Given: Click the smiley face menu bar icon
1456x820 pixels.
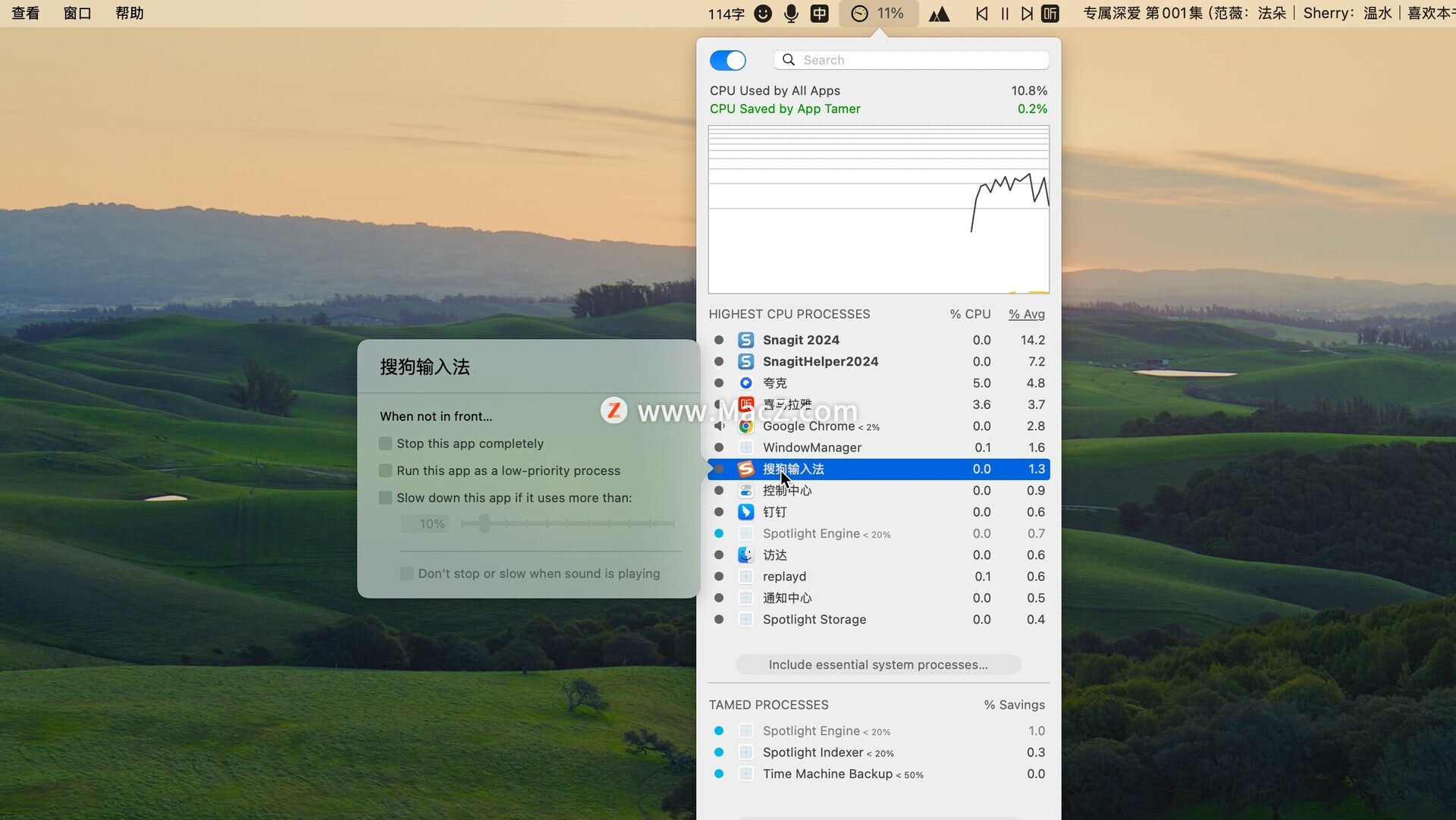Looking at the screenshot, I should click(x=764, y=14).
